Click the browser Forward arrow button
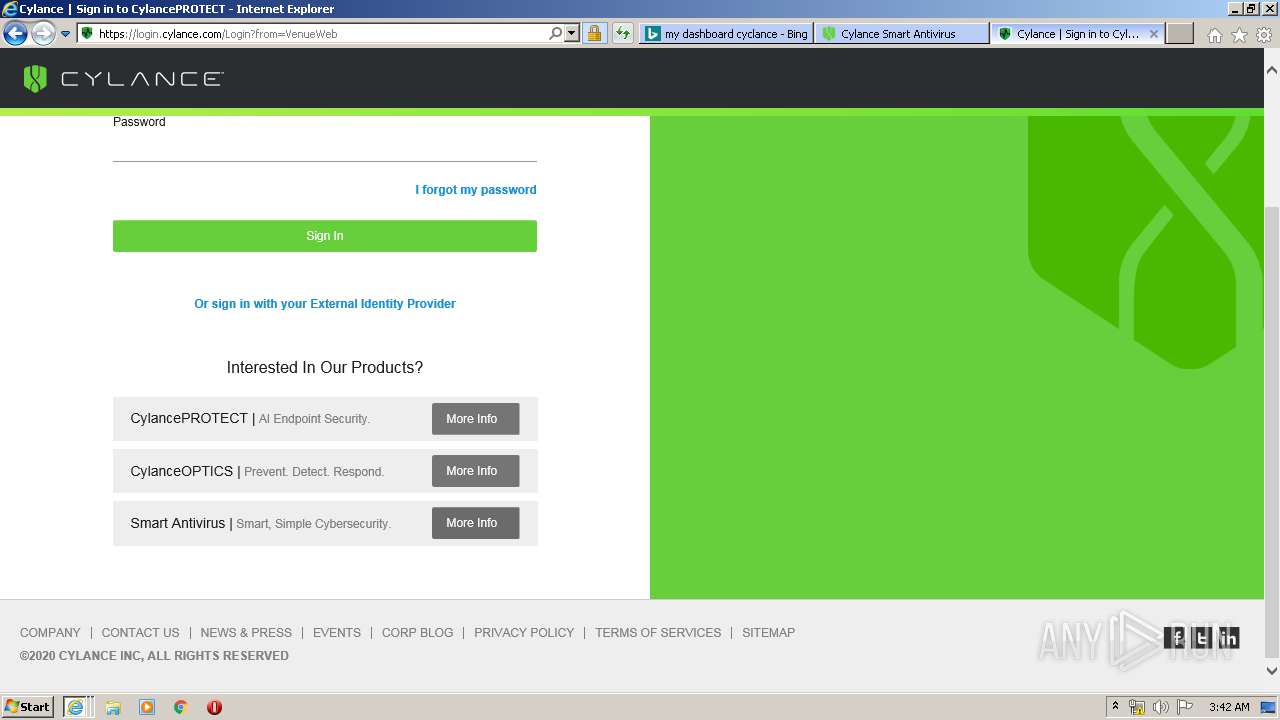The width and height of the screenshot is (1280, 720). coord(42,33)
